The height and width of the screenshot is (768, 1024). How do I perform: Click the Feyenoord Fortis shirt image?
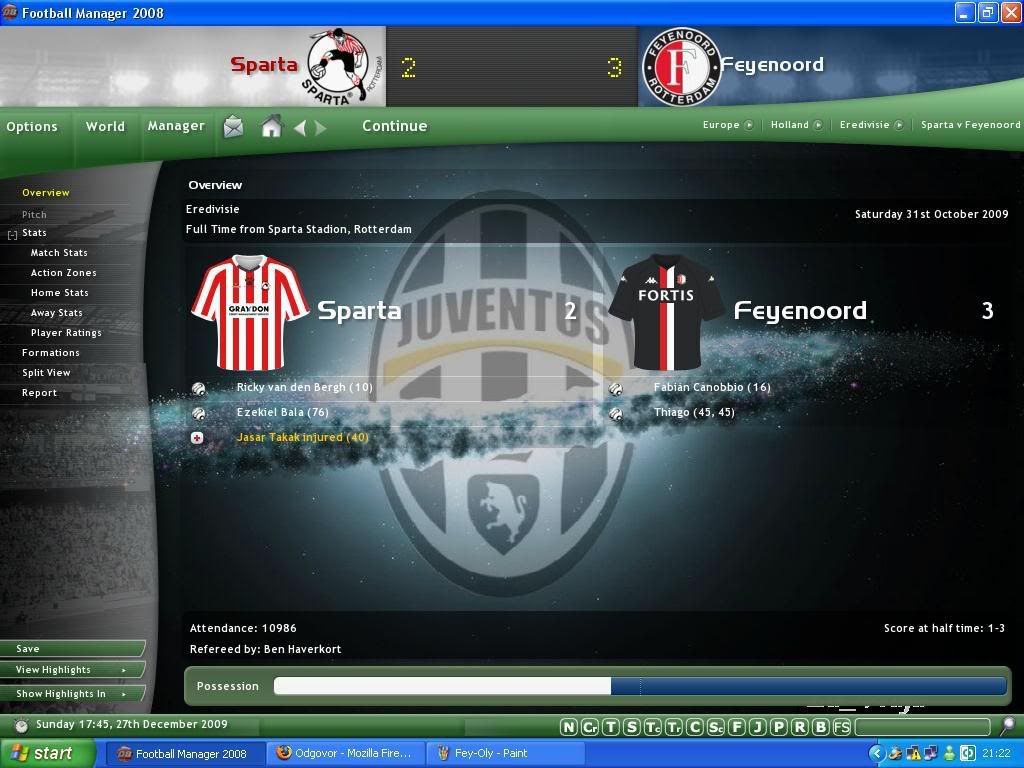666,313
